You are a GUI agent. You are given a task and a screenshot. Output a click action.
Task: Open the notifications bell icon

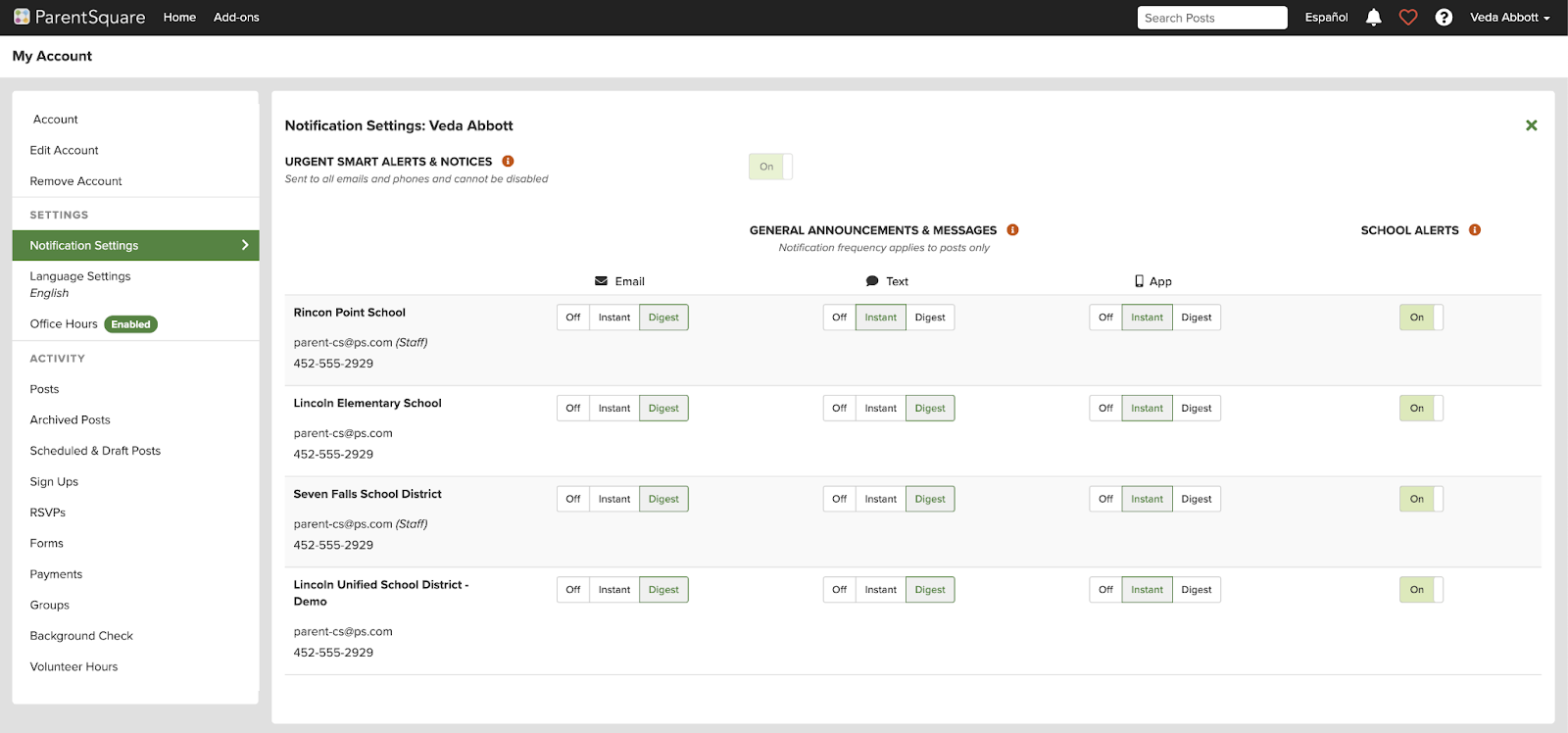click(x=1373, y=18)
